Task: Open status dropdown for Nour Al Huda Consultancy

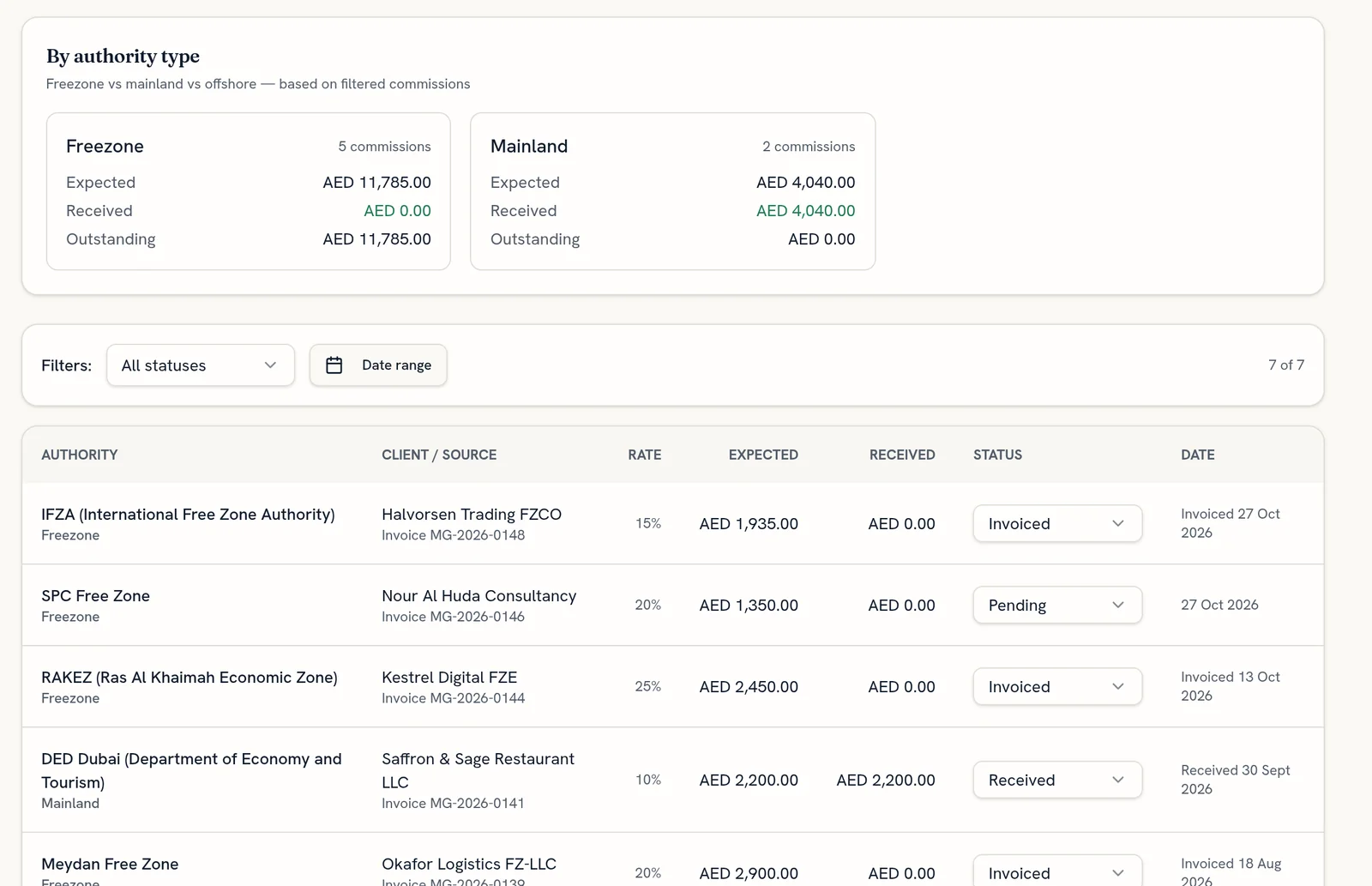Action: 1057,605
